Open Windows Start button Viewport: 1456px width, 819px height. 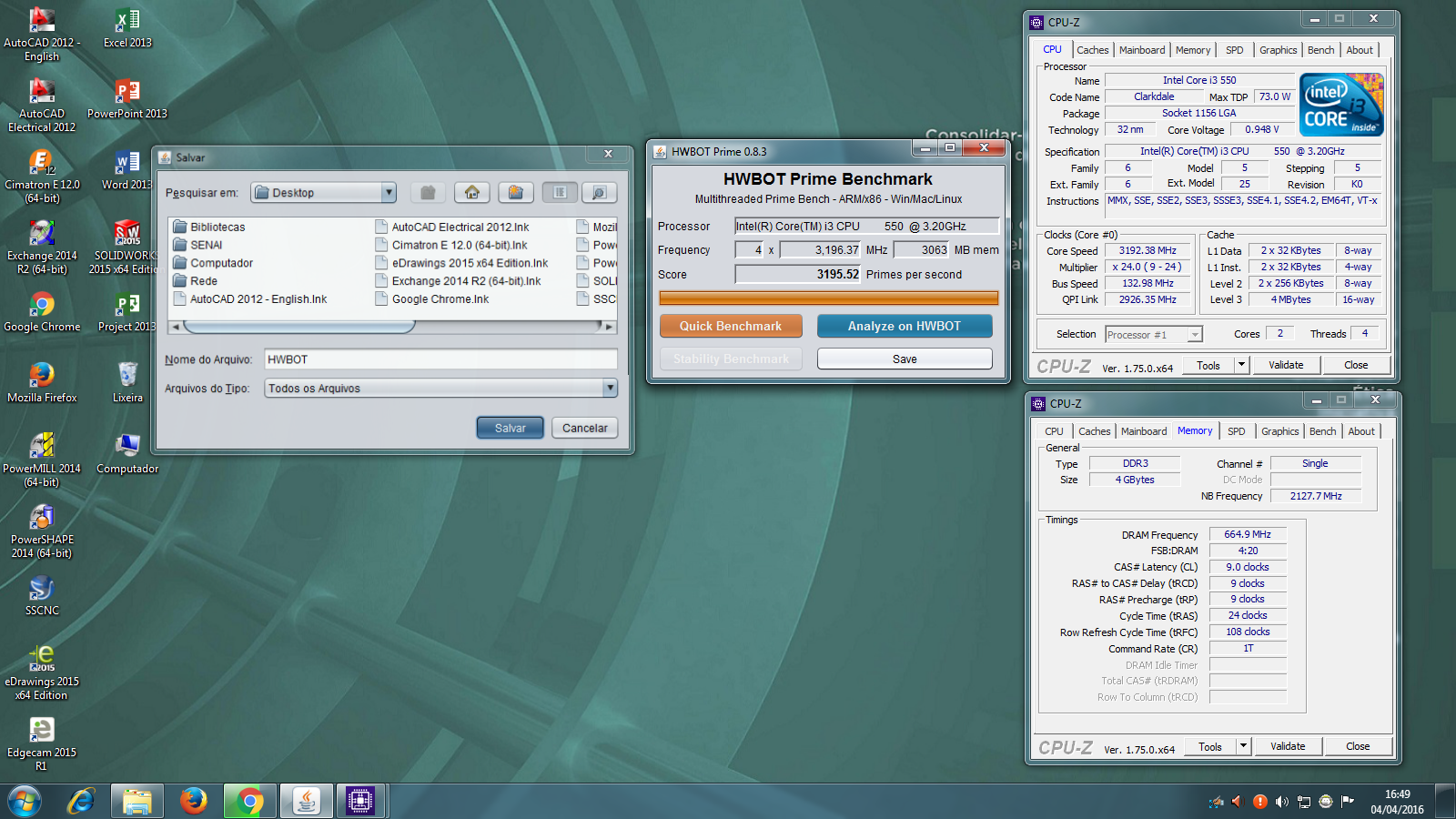[25, 801]
